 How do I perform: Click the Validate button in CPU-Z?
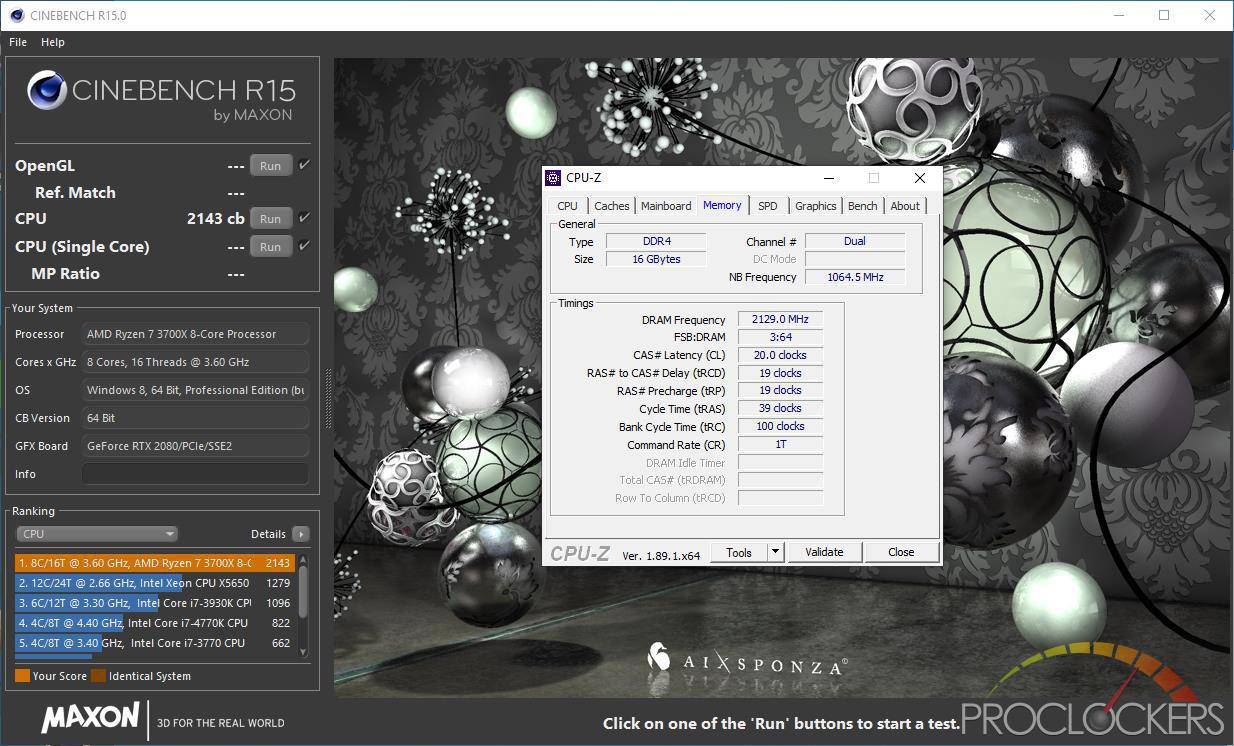pos(824,552)
